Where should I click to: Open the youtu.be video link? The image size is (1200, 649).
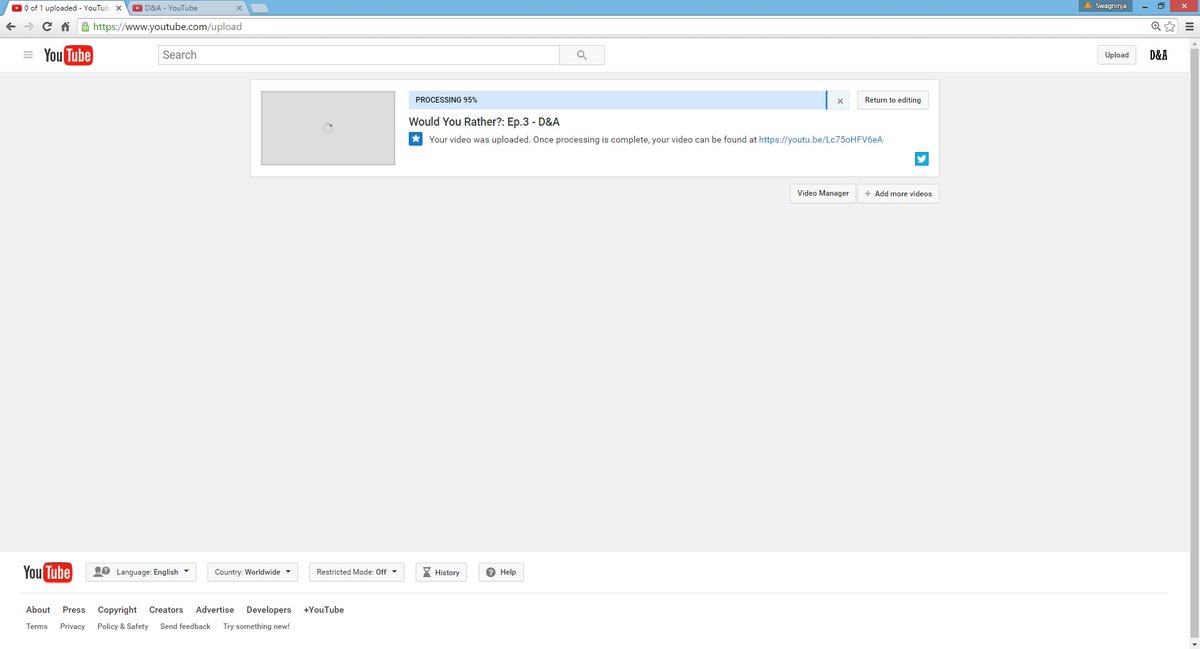coord(821,140)
